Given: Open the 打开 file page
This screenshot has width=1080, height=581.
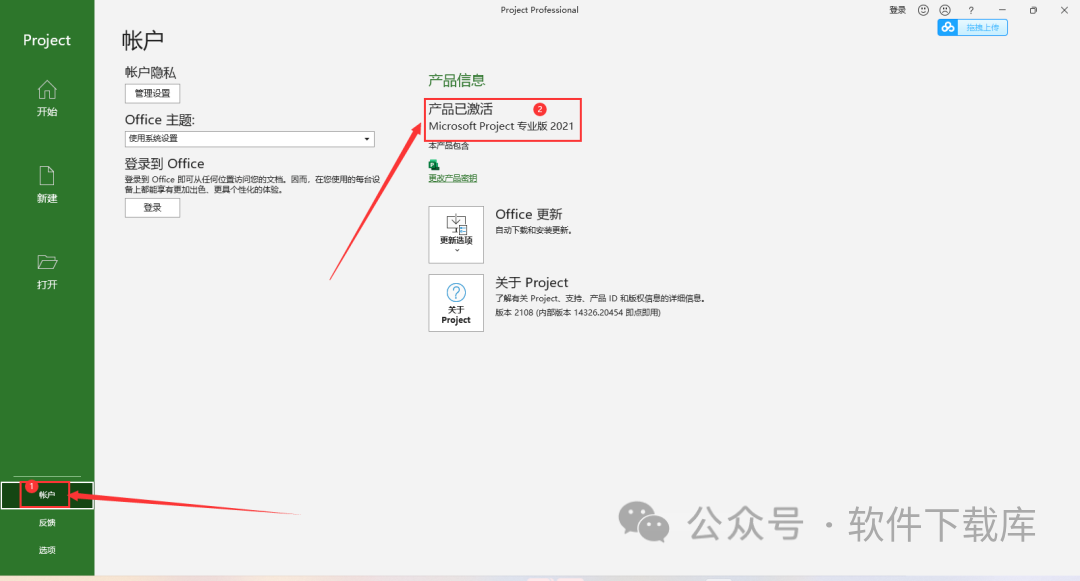Looking at the screenshot, I should tap(47, 271).
